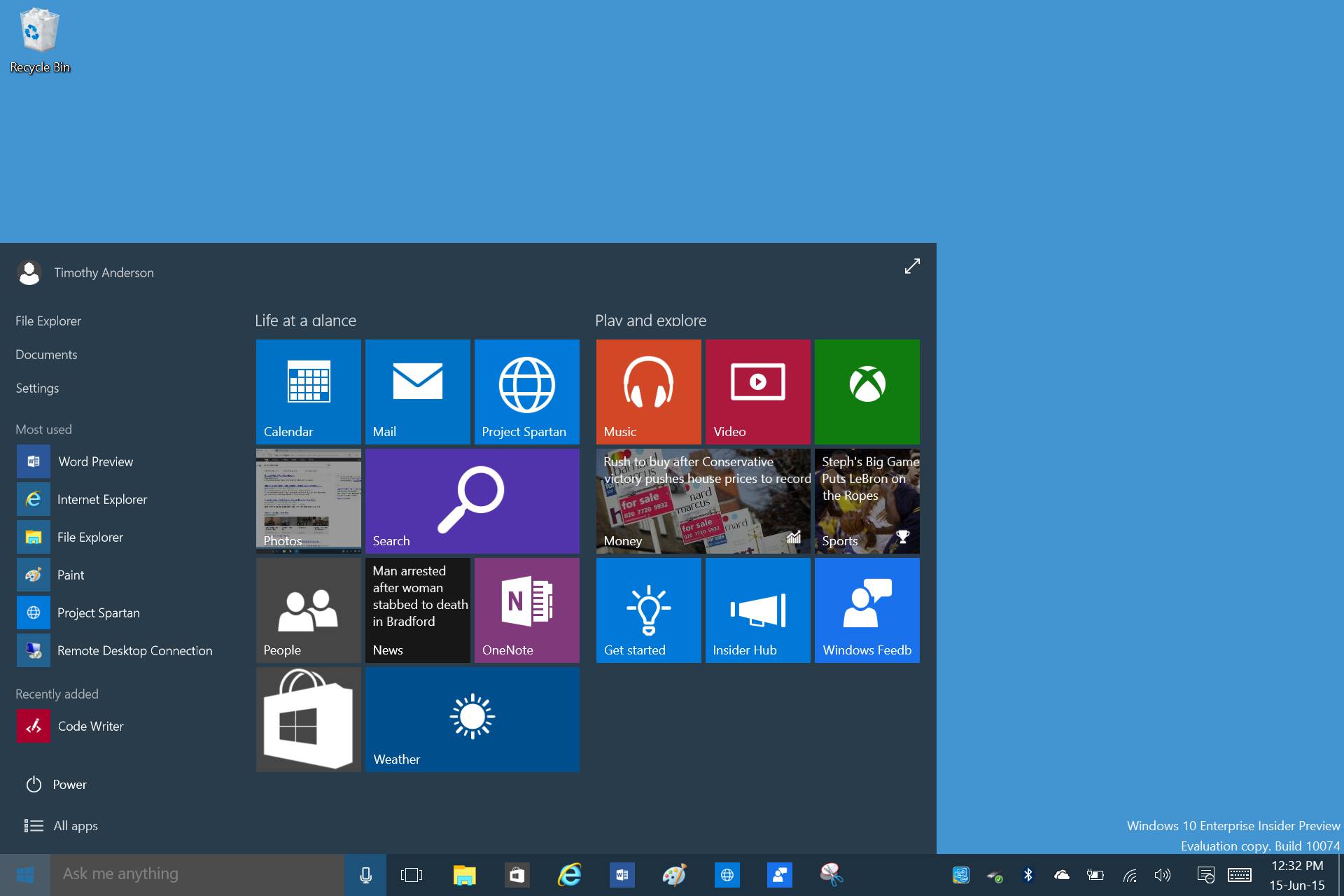Open File Explorer from Start menu
Image resolution: width=1344 pixels, height=896 pixels.
pos(48,320)
